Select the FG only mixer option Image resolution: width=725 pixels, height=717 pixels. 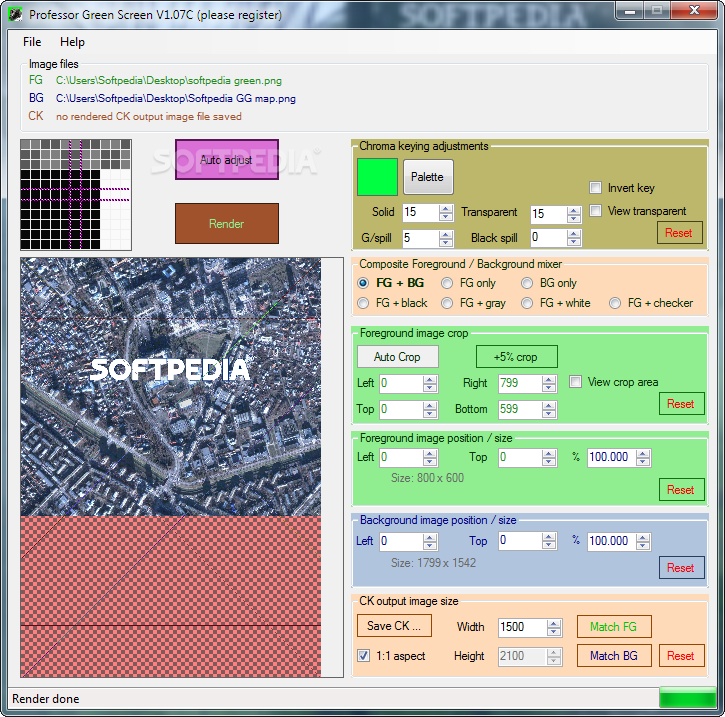447,283
